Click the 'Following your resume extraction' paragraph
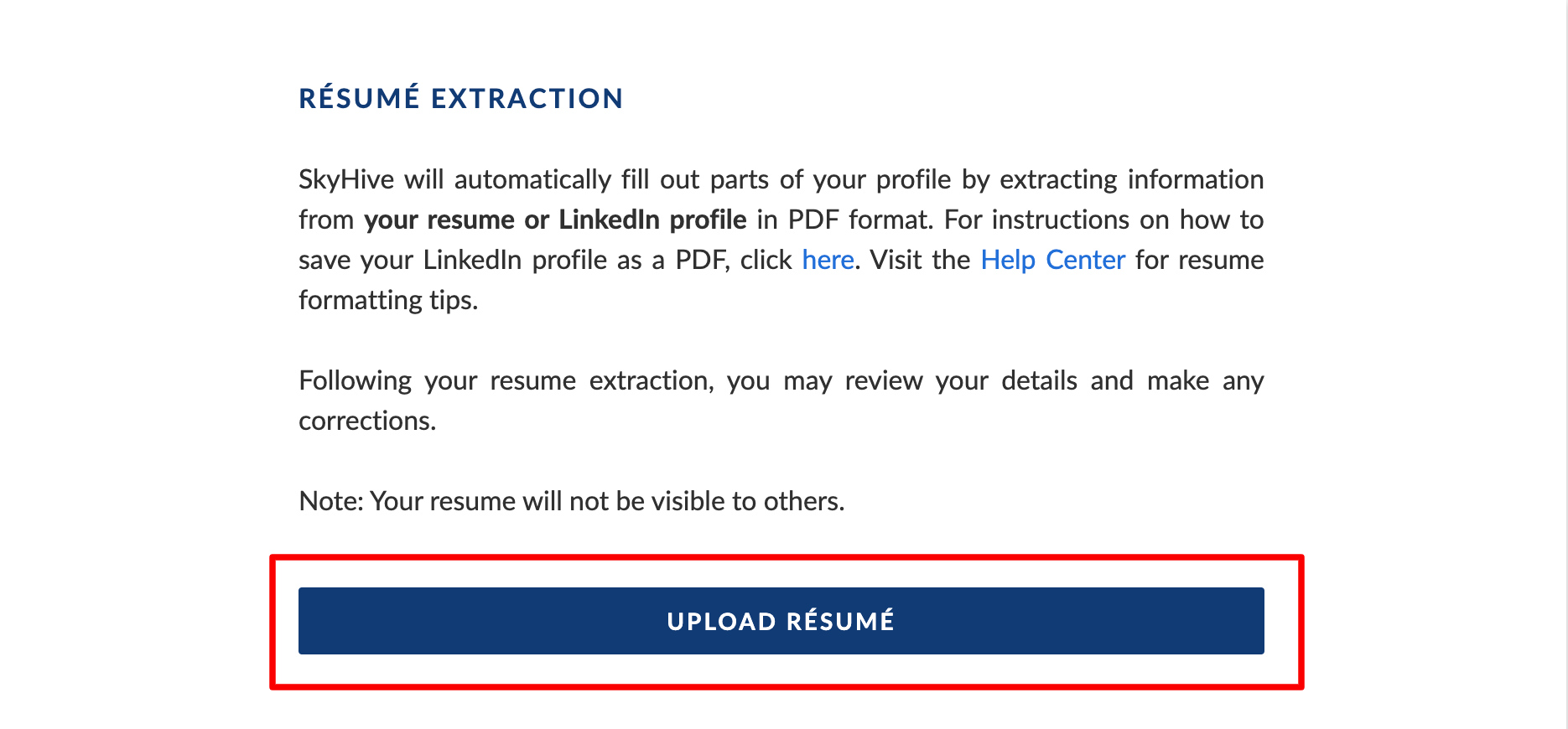This screenshot has height=729, width=1568. (781, 401)
